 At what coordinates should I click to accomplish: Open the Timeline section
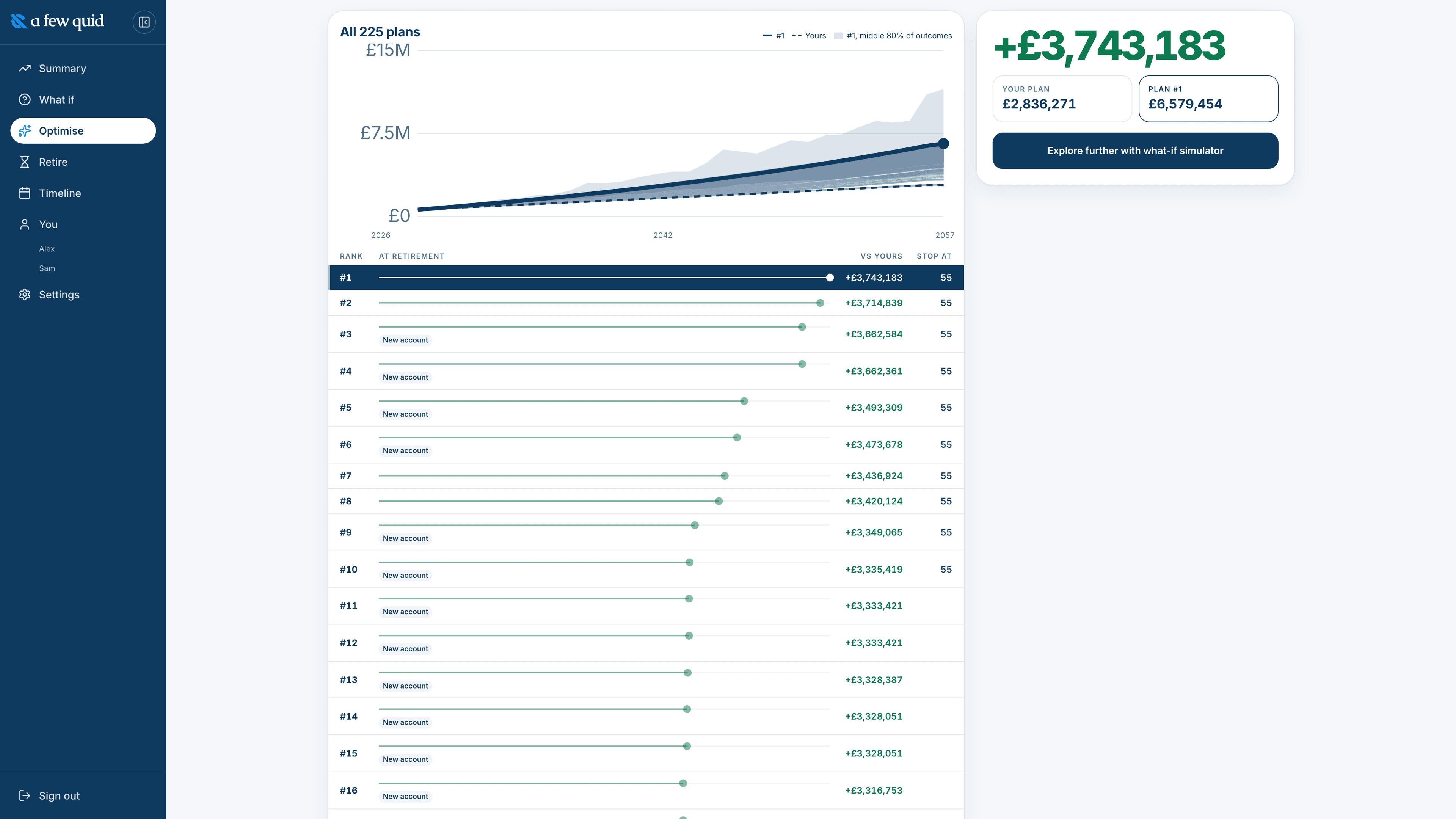[x=83, y=193]
